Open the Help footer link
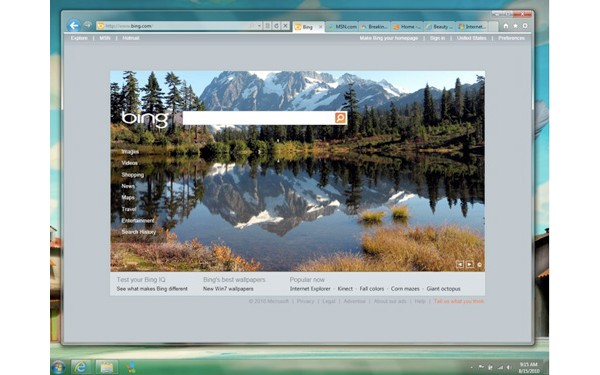 click(420, 302)
